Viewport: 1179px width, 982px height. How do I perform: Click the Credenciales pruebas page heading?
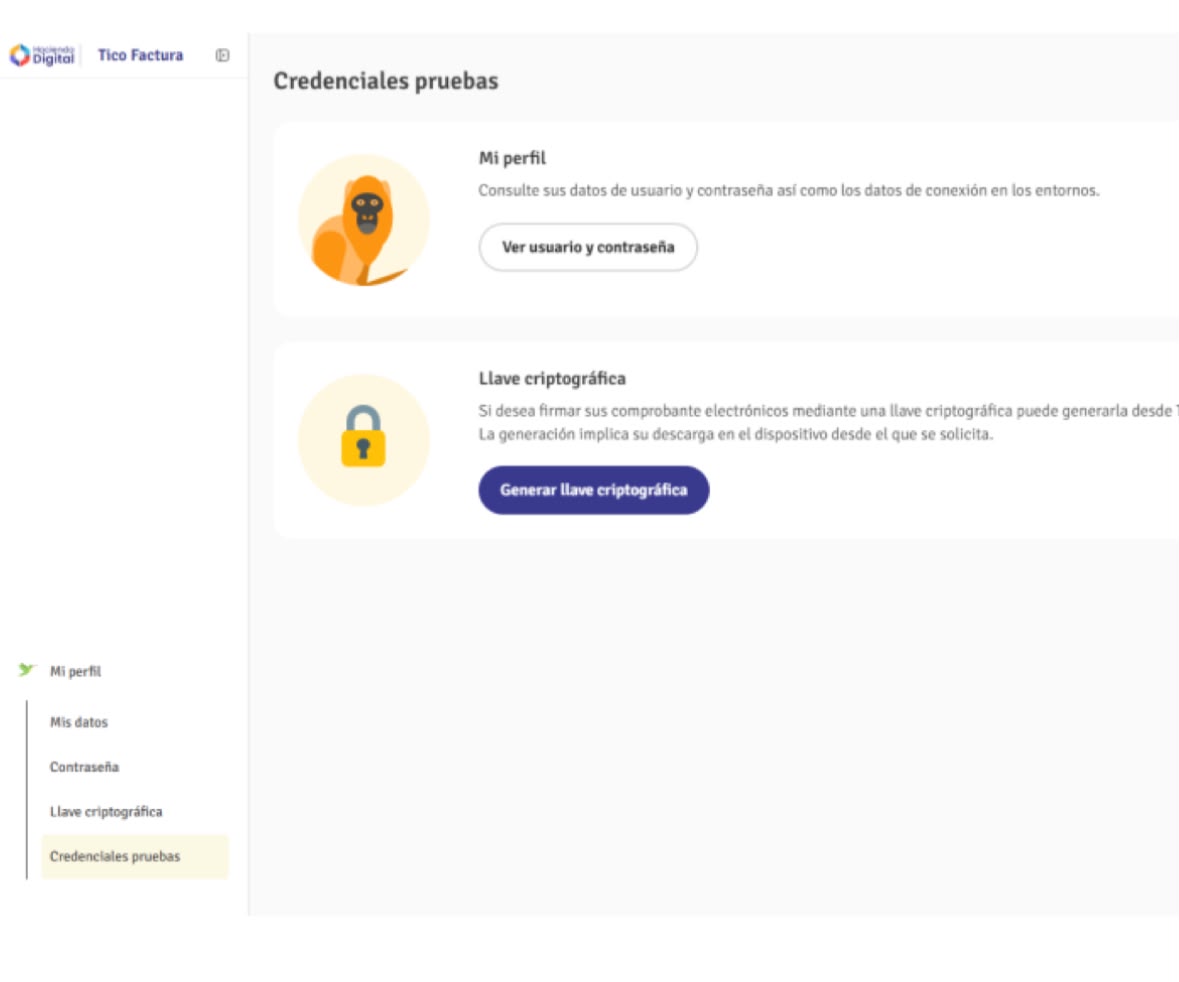pyautogui.click(x=386, y=81)
